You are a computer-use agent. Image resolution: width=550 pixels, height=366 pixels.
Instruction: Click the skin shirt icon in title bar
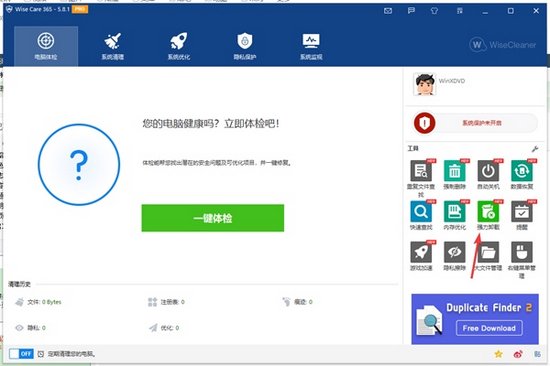[434, 11]
